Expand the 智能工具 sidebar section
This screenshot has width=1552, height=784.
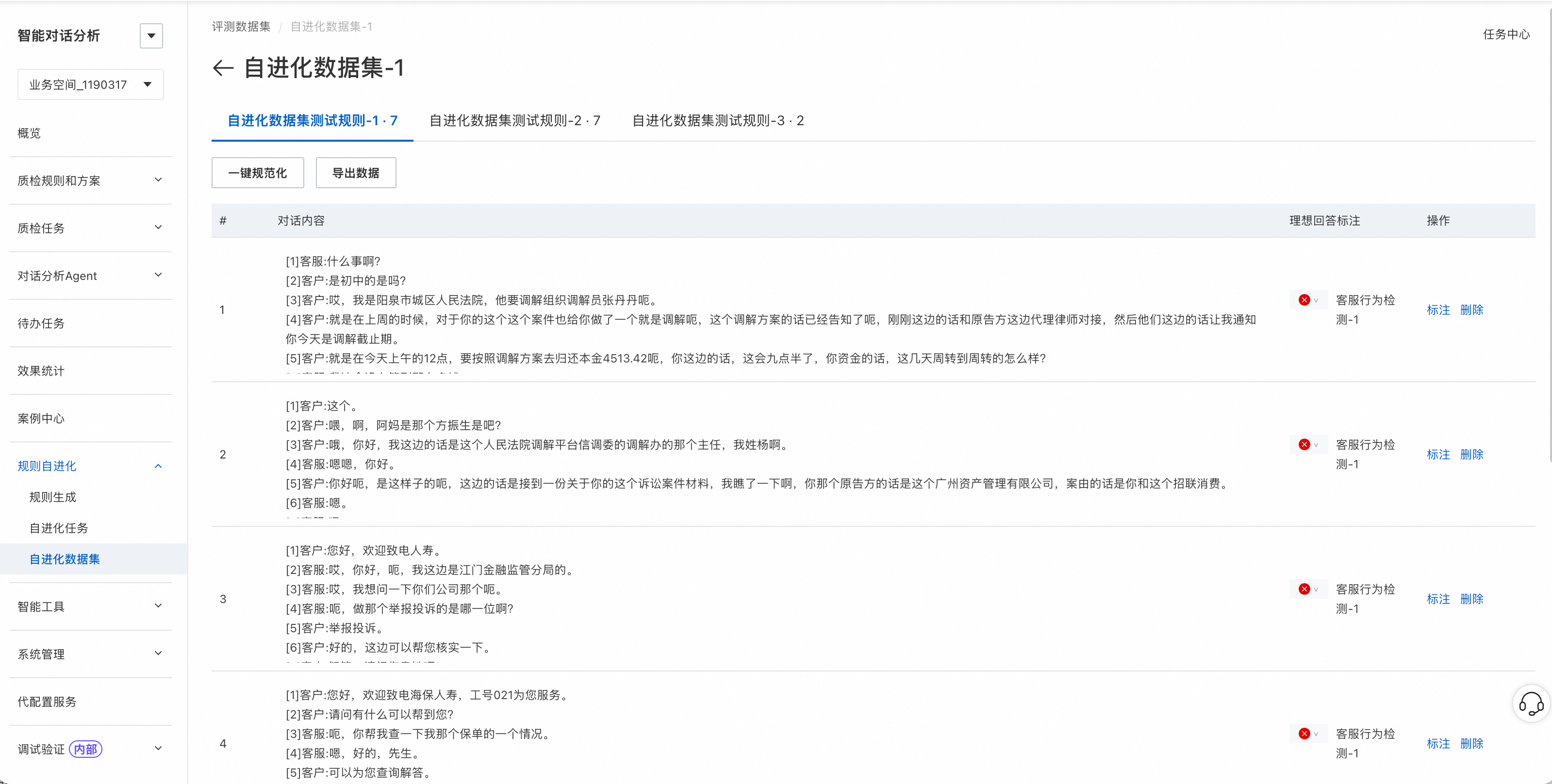tap(90, 606)
